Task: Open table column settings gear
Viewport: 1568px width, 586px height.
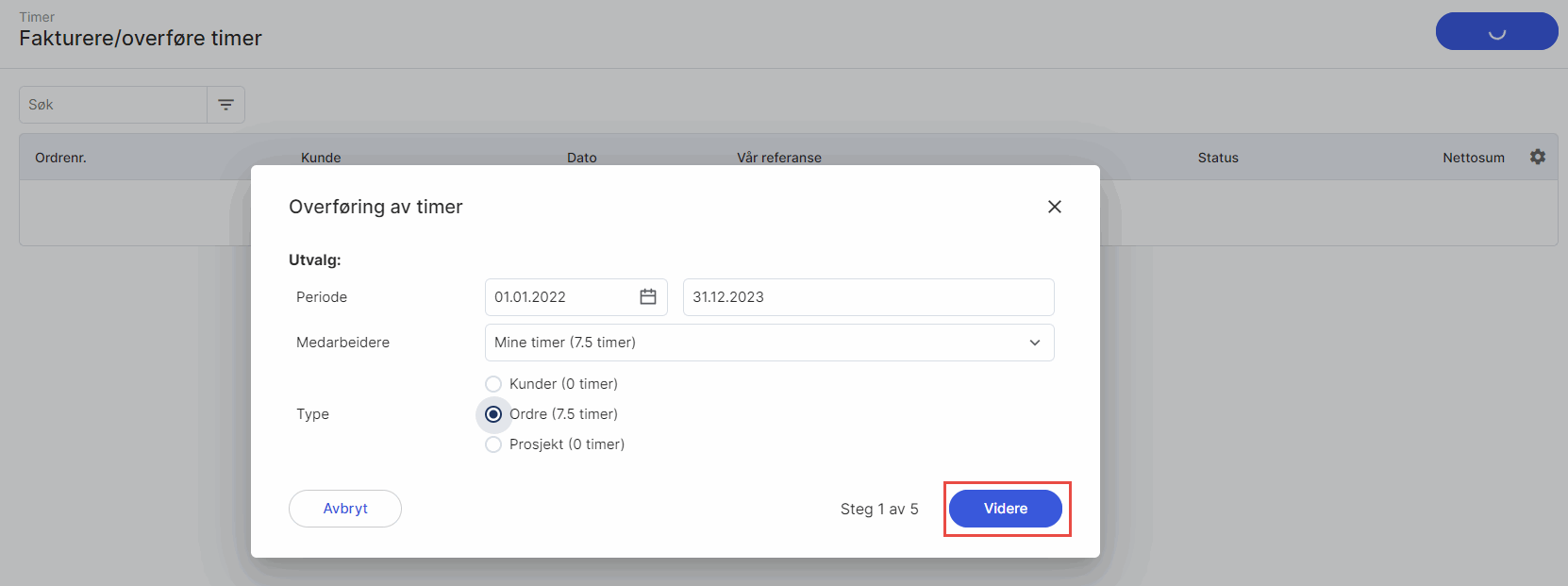Action: point(1538,157)
